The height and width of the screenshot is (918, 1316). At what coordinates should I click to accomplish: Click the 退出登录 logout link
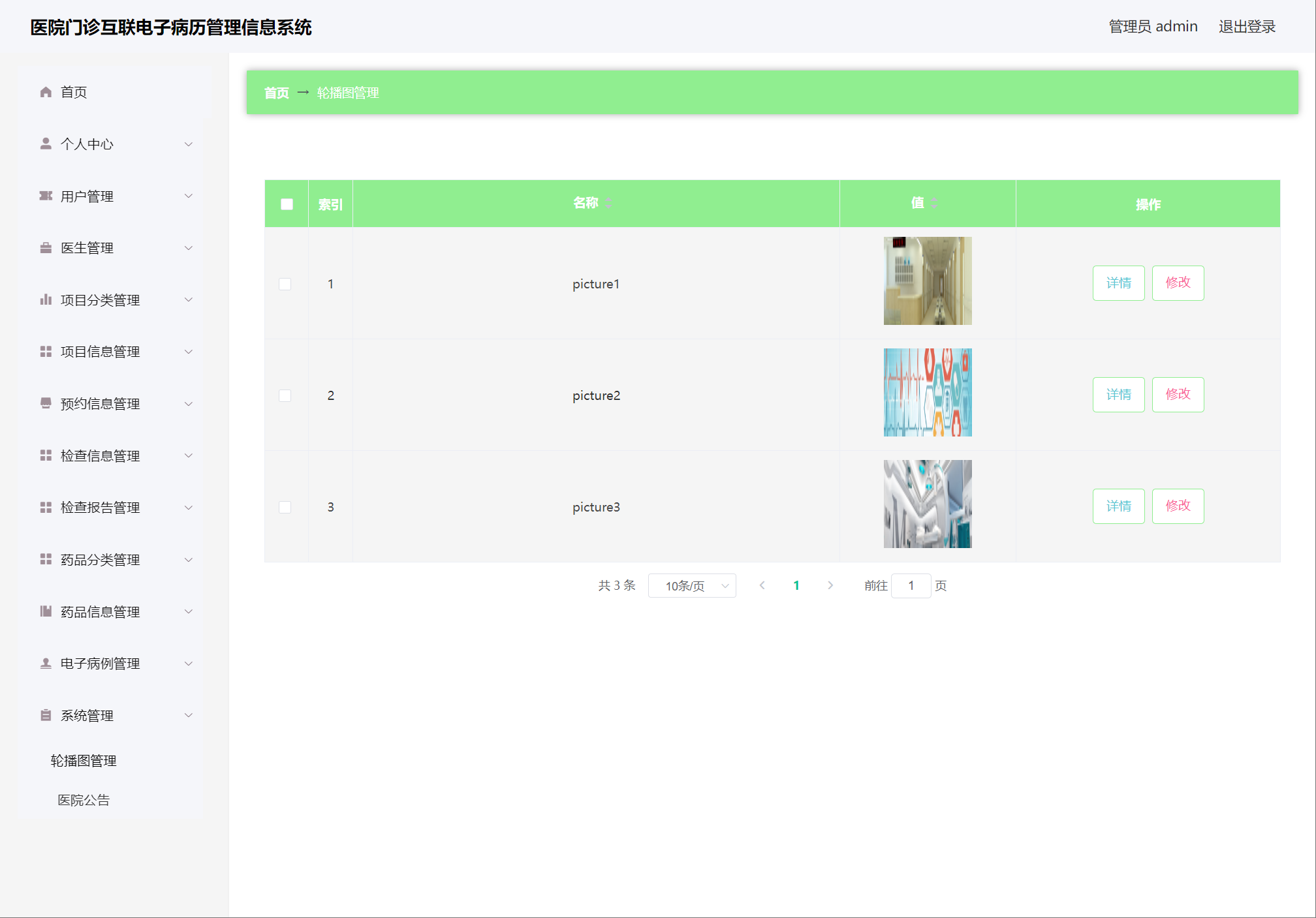point(1247,27)
